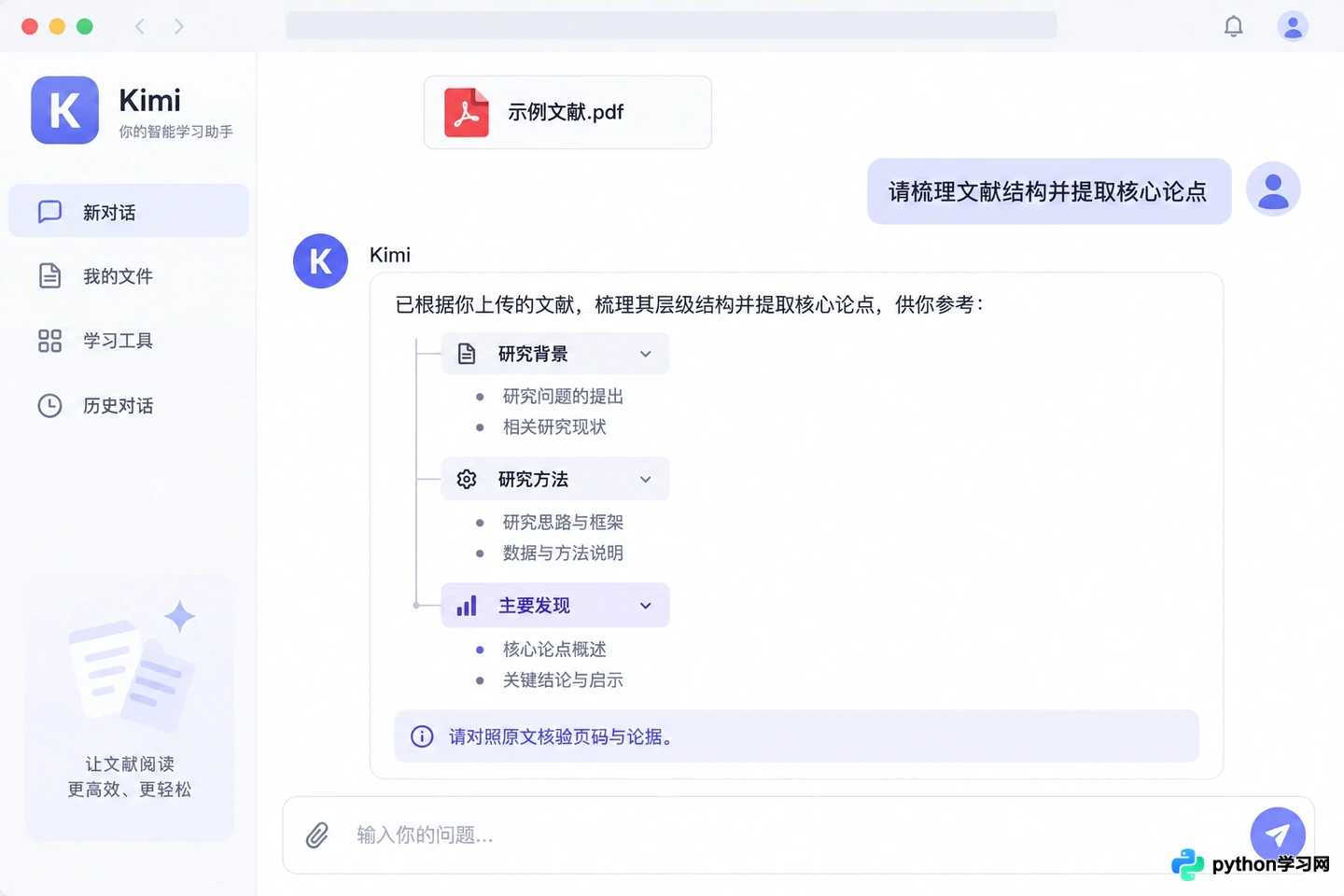Open the user account avatar in top bar
Image resolution: width=1344 pixels, height=896 pixels.
pos(1292,26)
